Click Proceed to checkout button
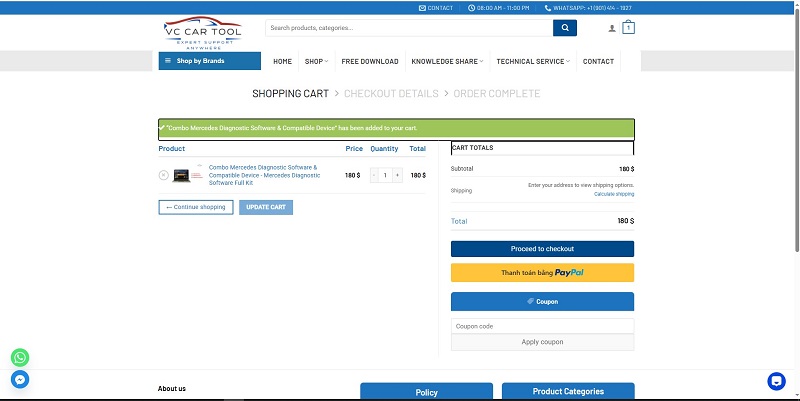Viewport: 800px width, 401px height. click(x=542, y=248)
